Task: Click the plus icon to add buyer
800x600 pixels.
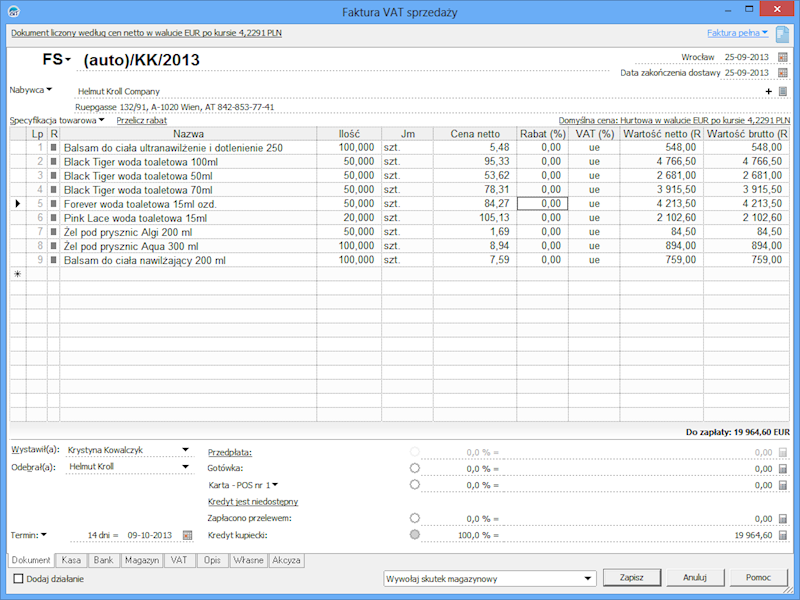Action: (768, 91)
